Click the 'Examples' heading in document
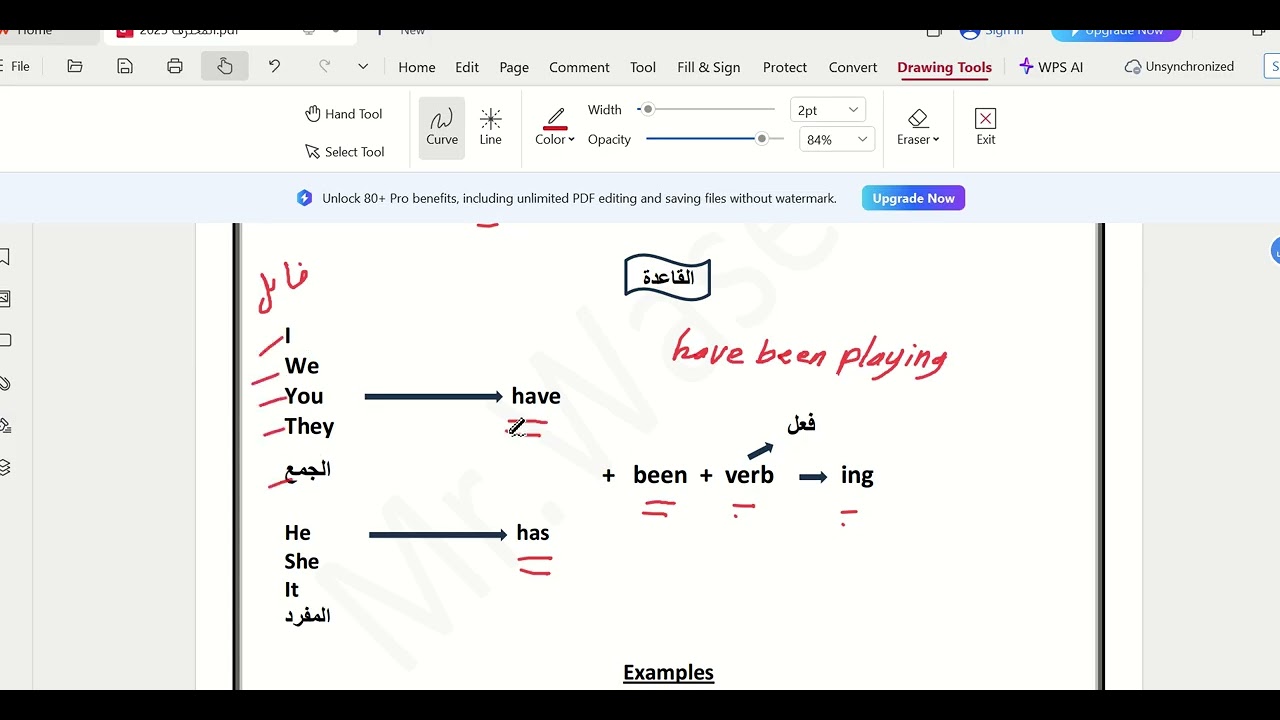This screenshot has height=720, width=1280. (668, 672)
